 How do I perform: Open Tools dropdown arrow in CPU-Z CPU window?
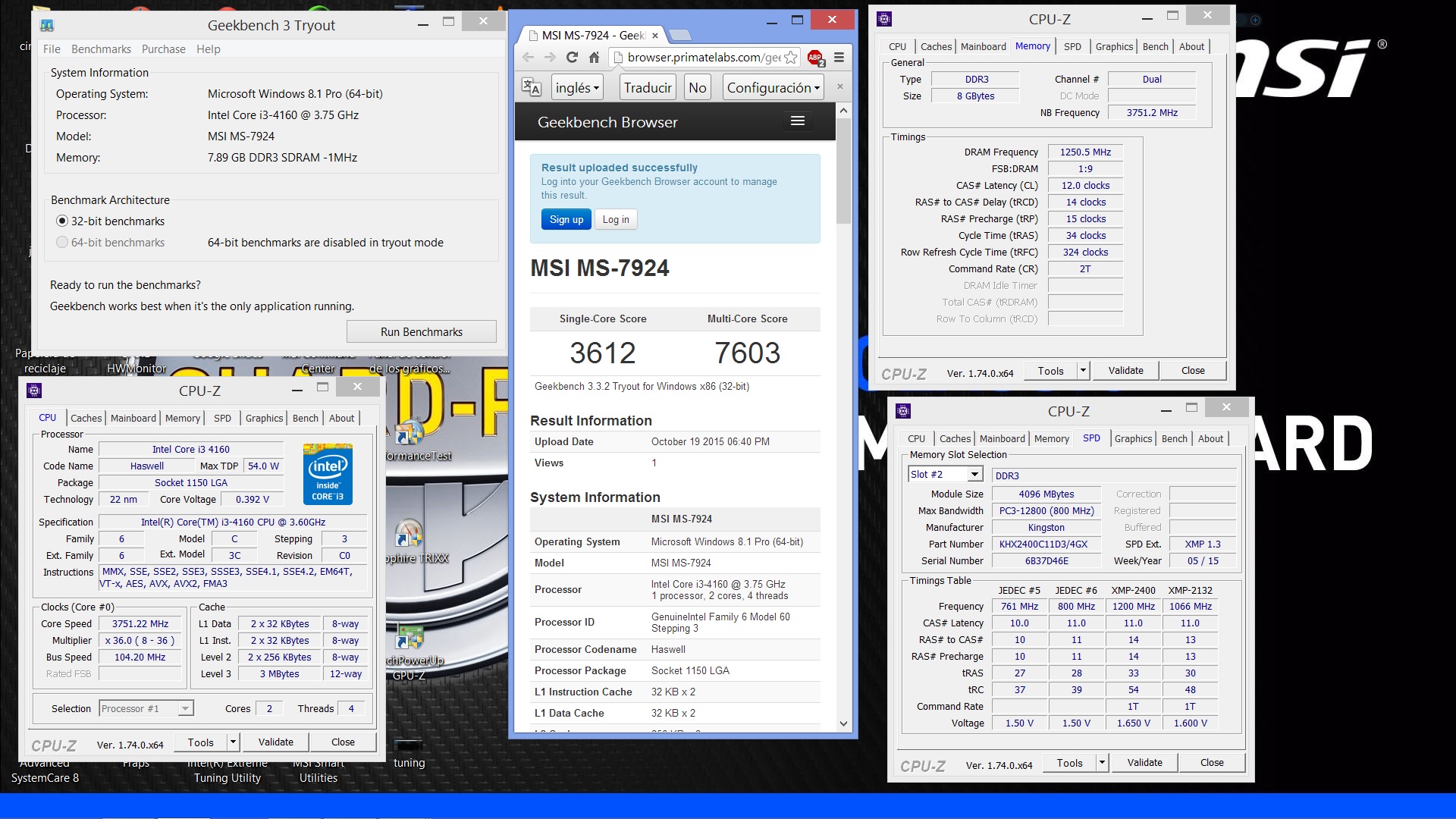tap(234, 742)
